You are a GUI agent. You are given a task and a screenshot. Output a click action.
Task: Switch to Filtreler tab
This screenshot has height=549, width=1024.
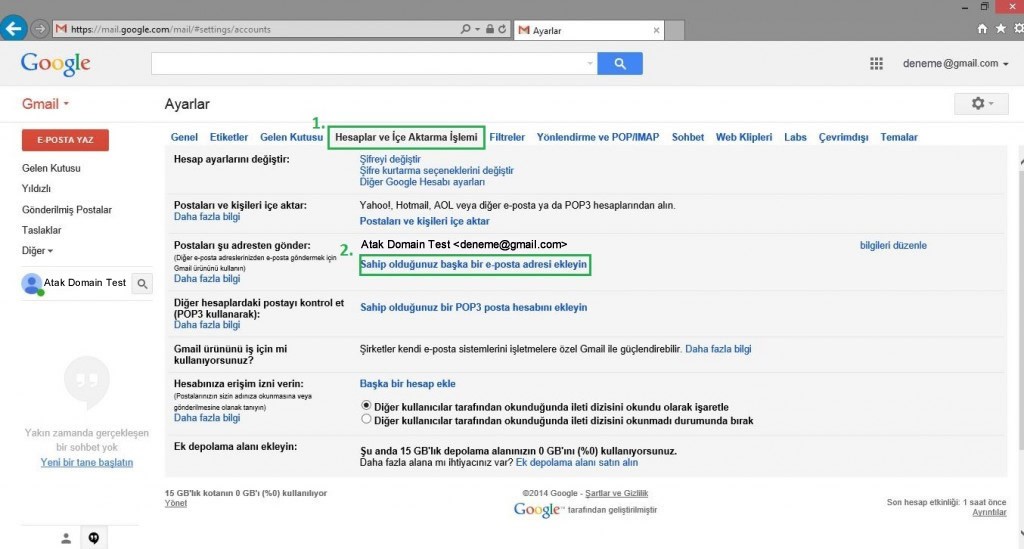pyautogui.click(x=507, y=137)
